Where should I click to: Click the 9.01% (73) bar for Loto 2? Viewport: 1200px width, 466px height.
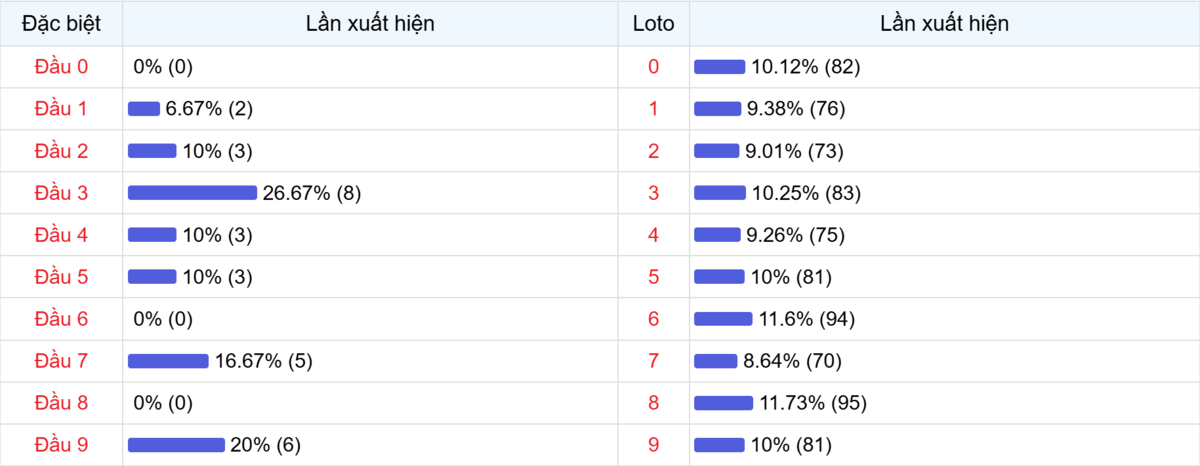(x=717, y=151)
